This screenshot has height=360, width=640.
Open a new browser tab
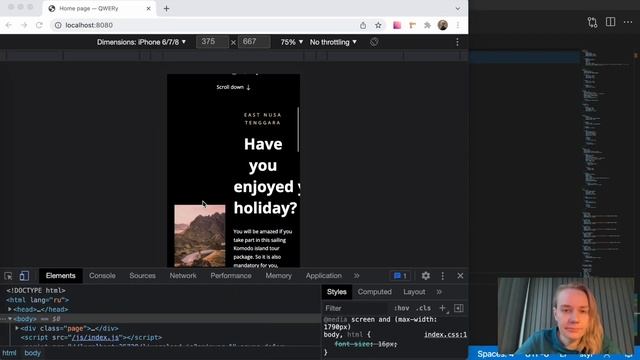(x=166, y=9)
